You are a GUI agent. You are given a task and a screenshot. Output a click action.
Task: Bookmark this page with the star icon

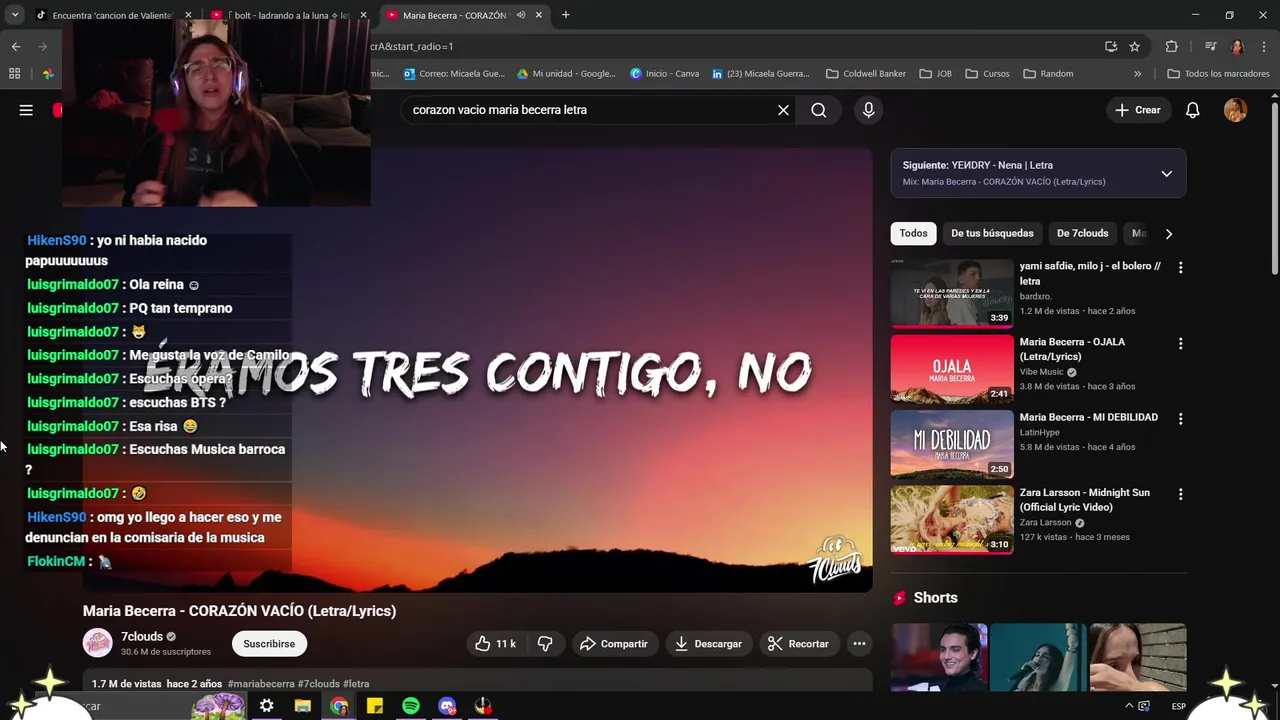(1134, 46)
